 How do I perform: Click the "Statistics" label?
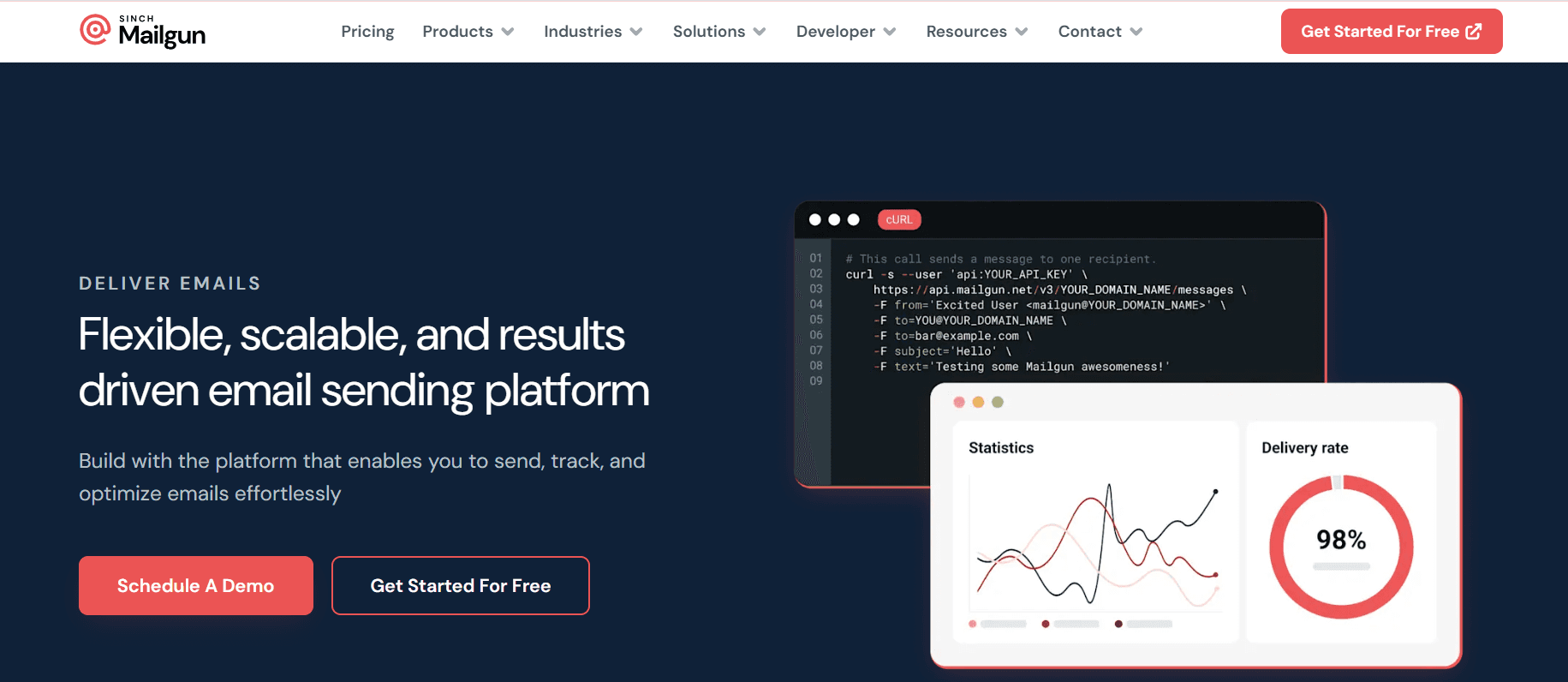point(1001,447)
